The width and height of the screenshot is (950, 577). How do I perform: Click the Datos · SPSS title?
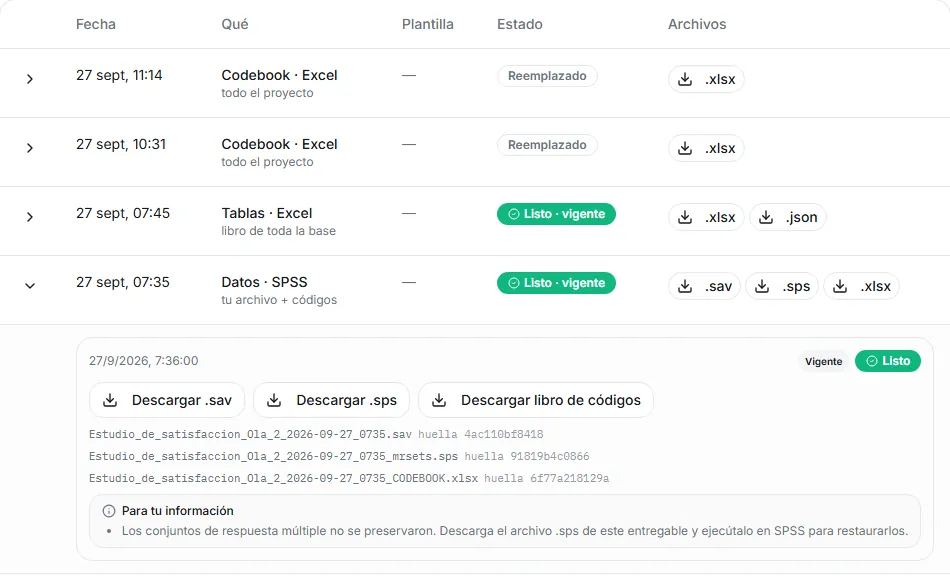tap(264, 282)
